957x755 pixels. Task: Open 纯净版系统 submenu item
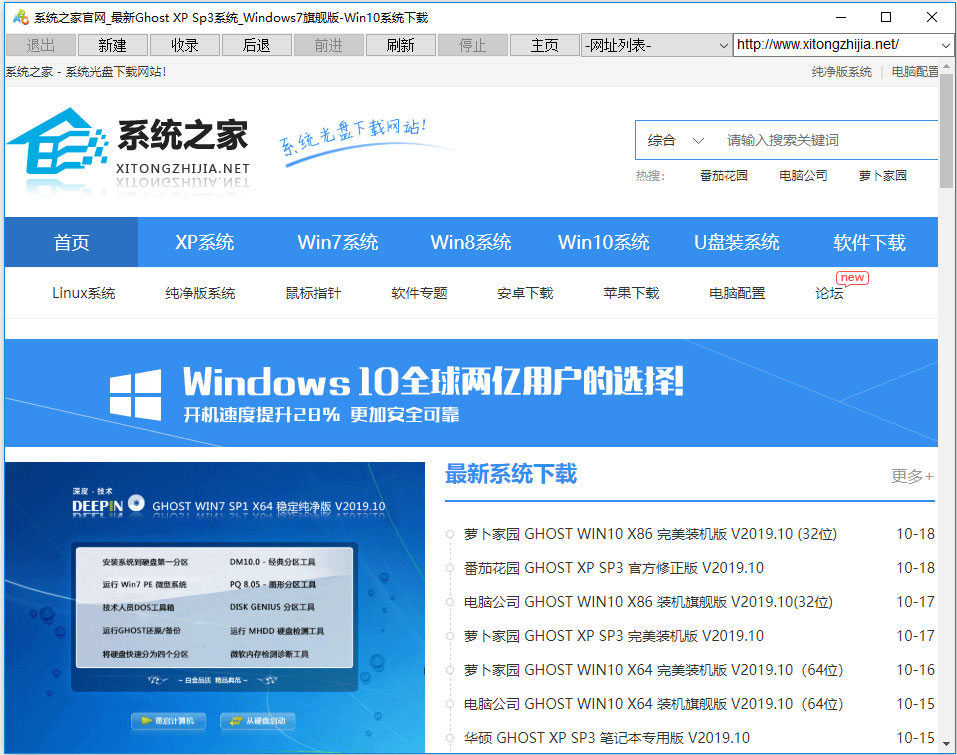[x=200, y=293]
